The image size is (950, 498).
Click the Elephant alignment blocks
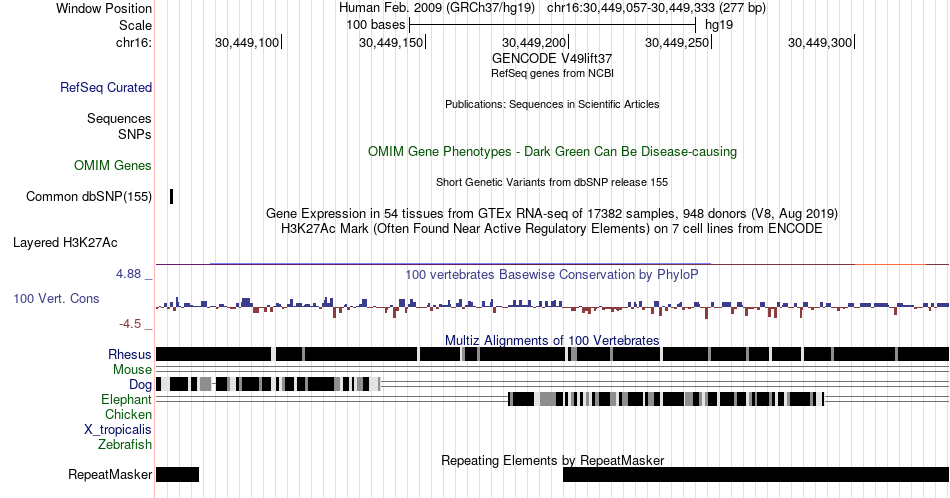[x=666, y=399]
